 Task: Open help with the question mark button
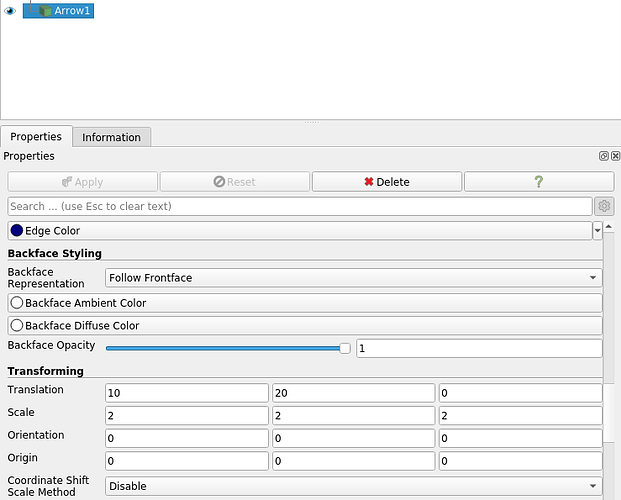tap(538, 182)
